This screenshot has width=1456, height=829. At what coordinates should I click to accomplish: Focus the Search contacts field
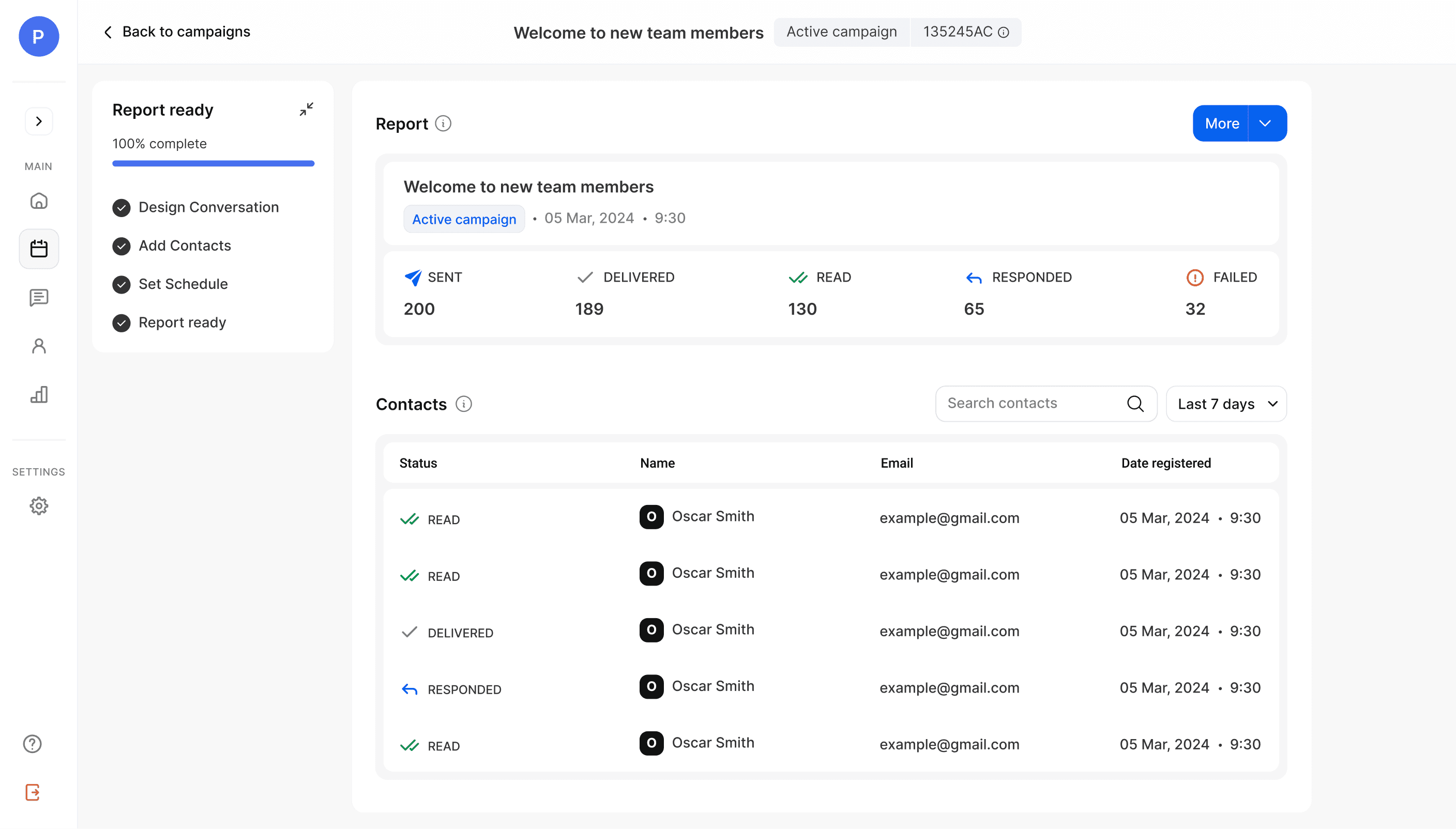(x=1046, y=404)
